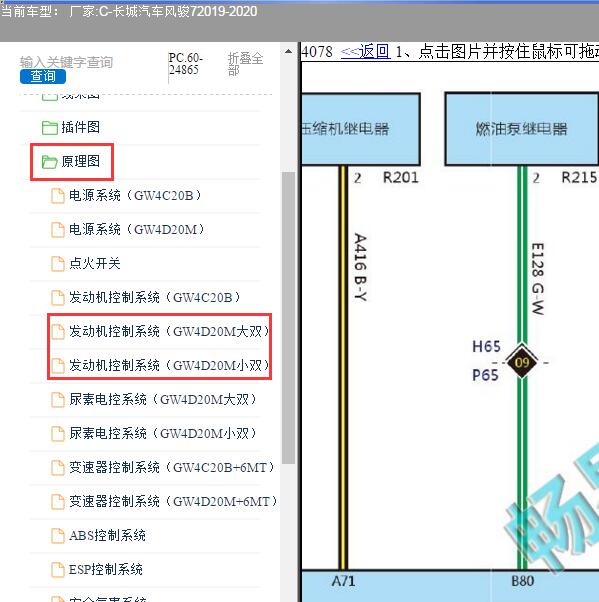
Task: Click document icon beside 变速器控制系统（GW4C20B+6MT）
Action: click(x=58, y=468)
